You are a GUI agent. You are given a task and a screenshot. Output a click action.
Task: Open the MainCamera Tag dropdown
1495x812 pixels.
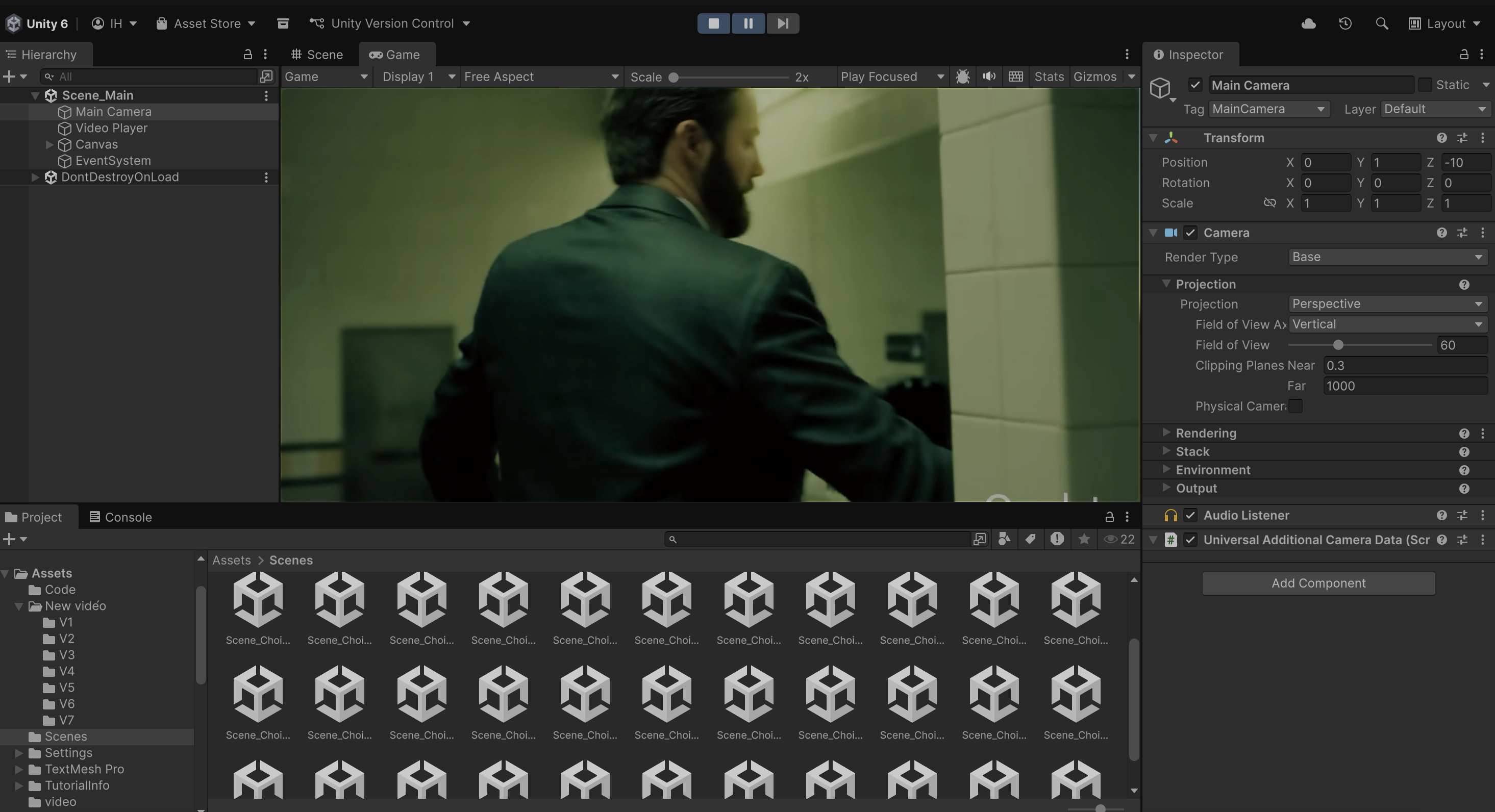tap(1269, 109)
